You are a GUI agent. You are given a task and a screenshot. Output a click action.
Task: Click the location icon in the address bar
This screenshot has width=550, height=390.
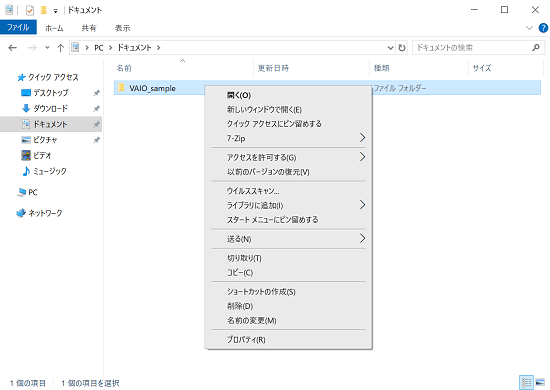tap(75, 47)
